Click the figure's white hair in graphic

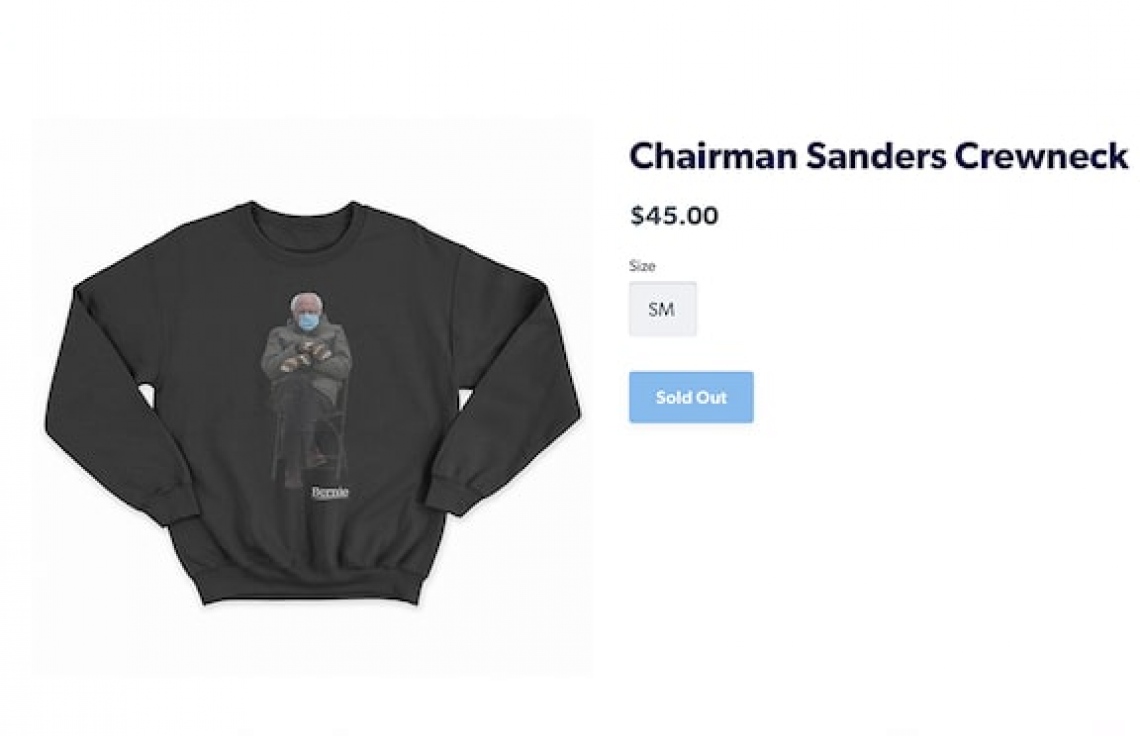pyautogui.click(x=306, y=300)
